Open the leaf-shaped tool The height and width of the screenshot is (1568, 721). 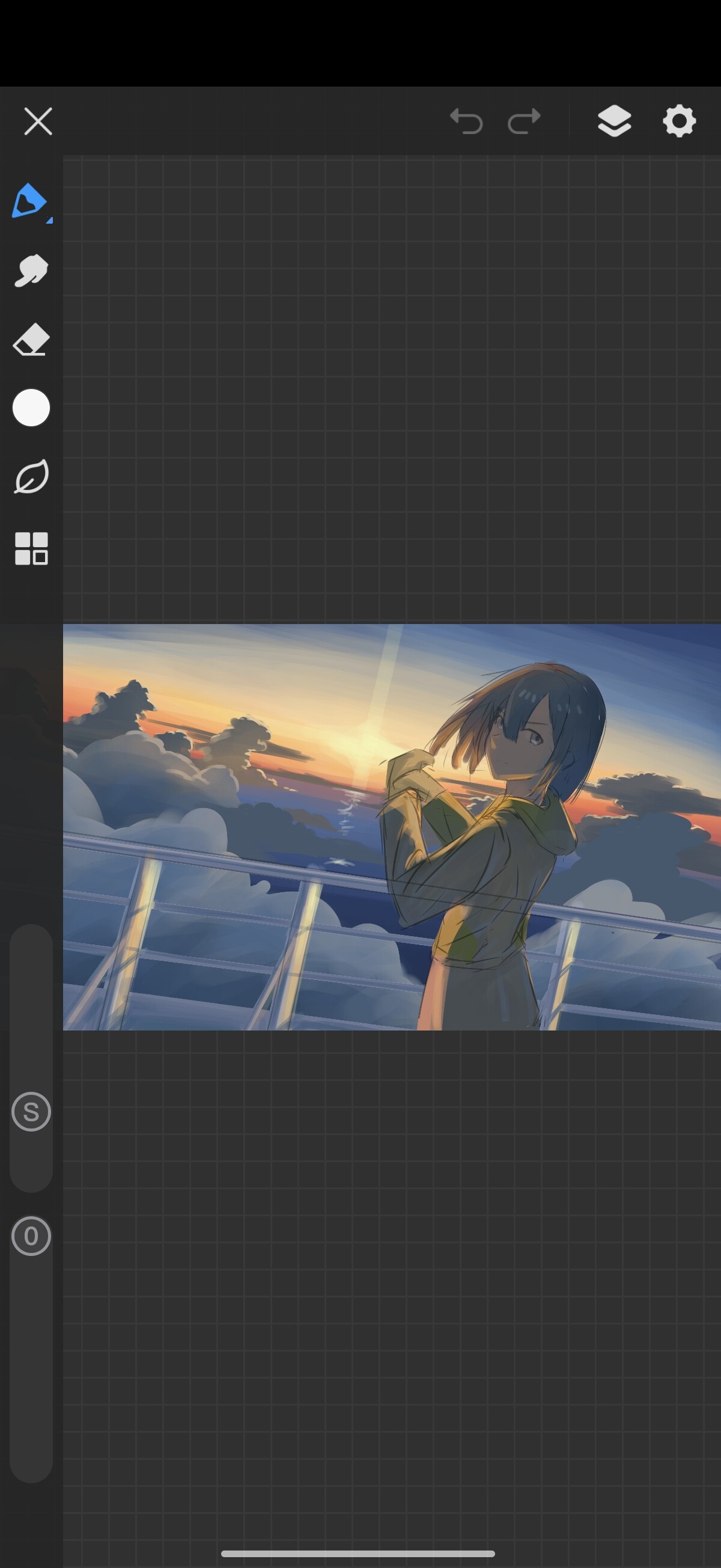pyautogui.click(x=31, y=477)
